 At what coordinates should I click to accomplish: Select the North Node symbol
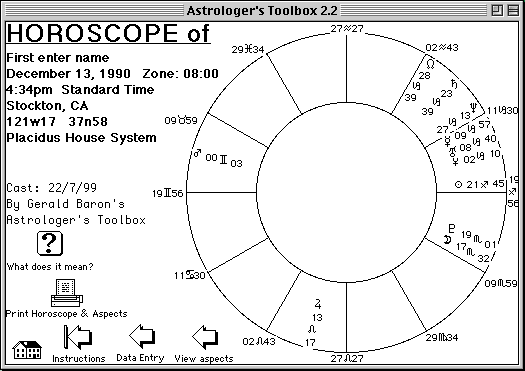pyautogui.click(x=431, y=64)
